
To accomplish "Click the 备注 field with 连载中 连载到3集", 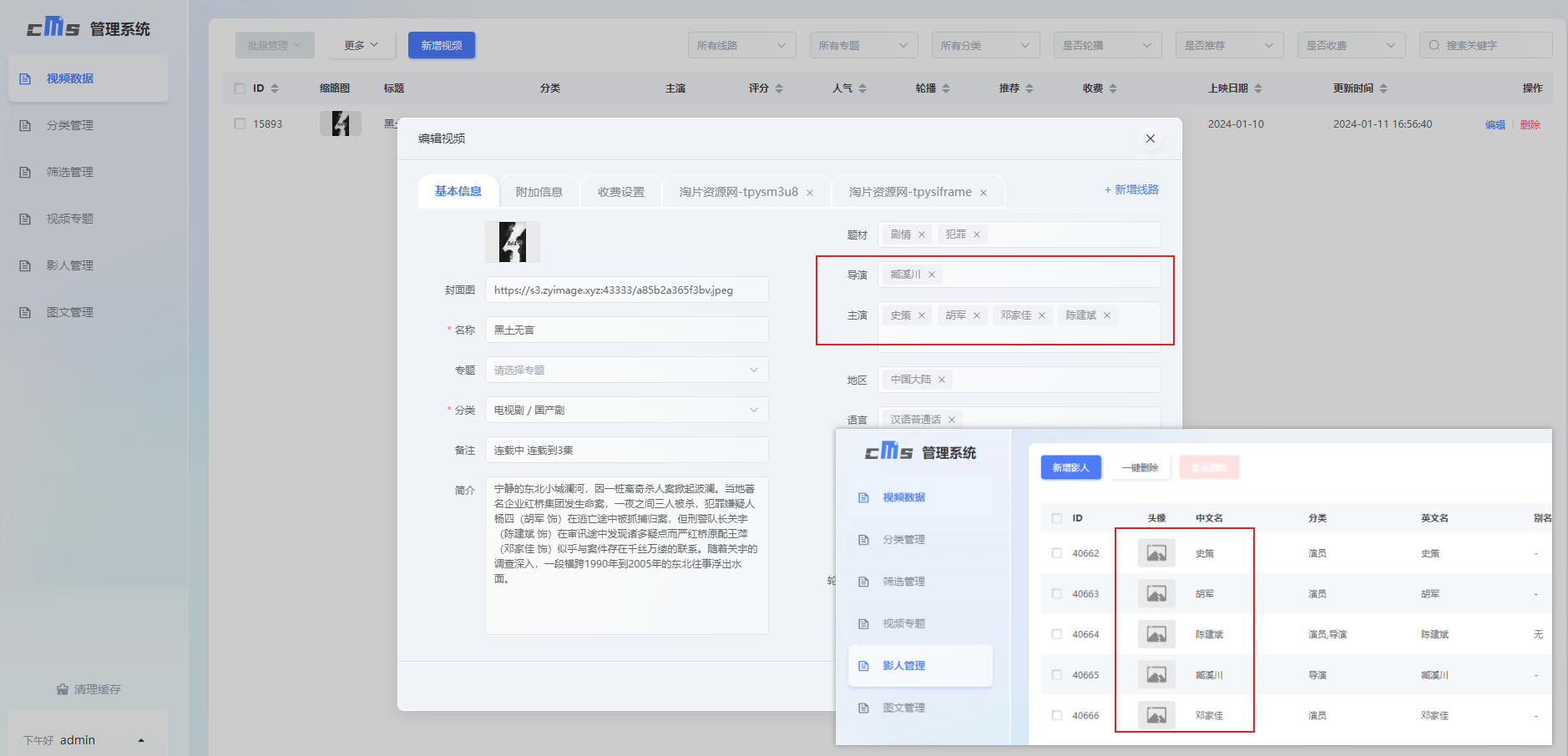I will click(627, 450).
